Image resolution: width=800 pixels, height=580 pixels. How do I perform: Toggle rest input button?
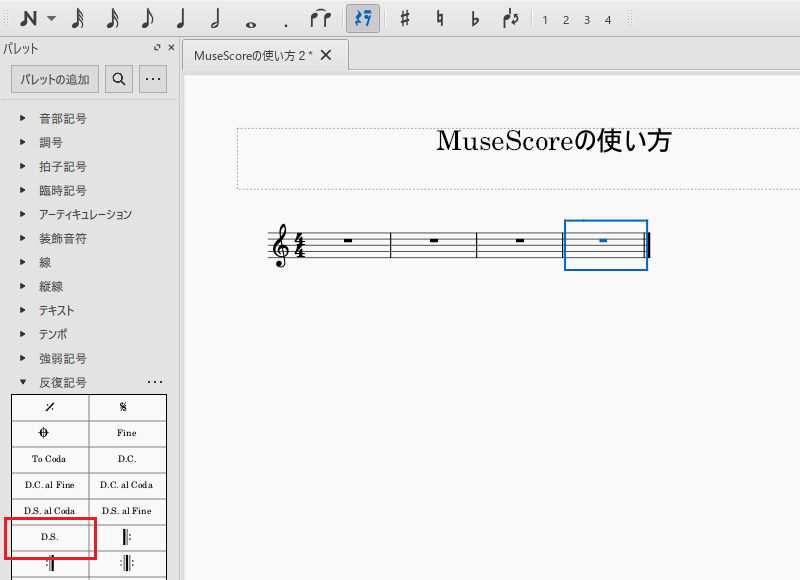pyautogui.click(x=363, y=19)
